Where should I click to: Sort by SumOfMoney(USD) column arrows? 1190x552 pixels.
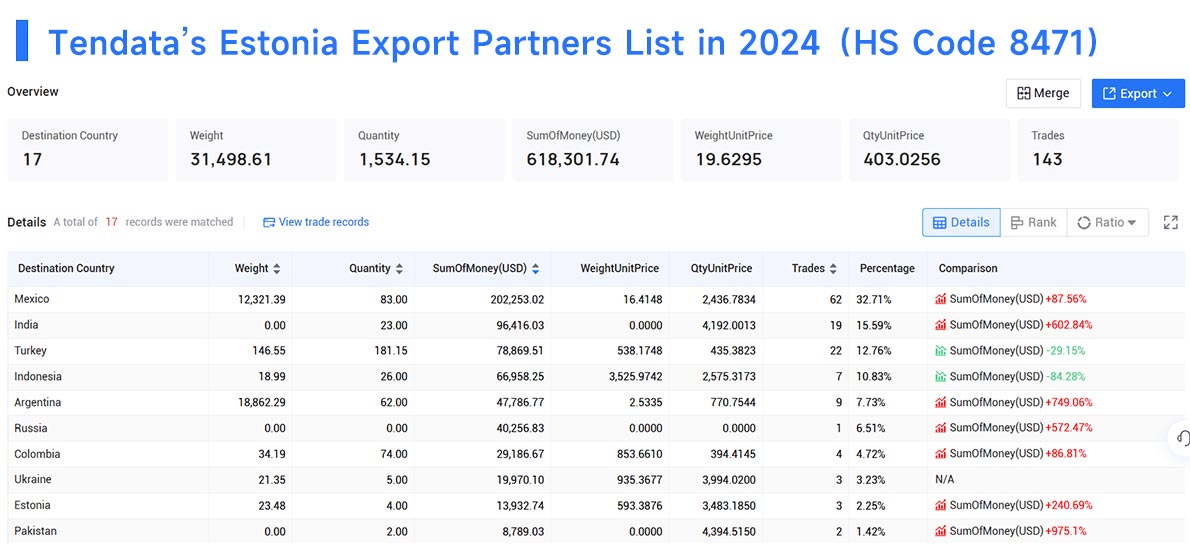point(536,269)
